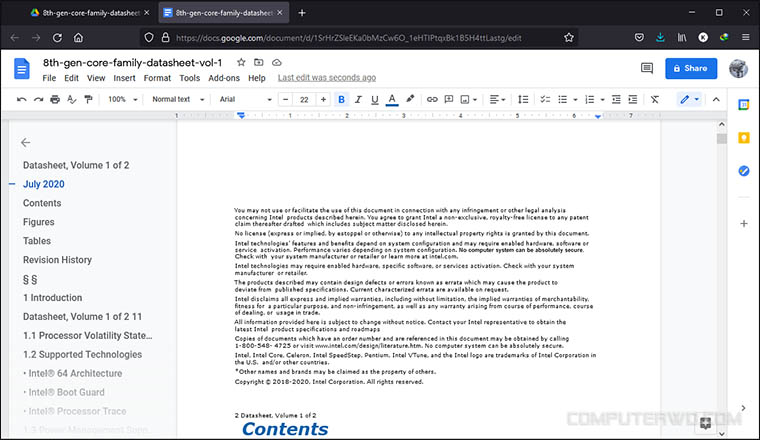
Task: Open the editing mode dropdown
Action: tap(689, 99)
